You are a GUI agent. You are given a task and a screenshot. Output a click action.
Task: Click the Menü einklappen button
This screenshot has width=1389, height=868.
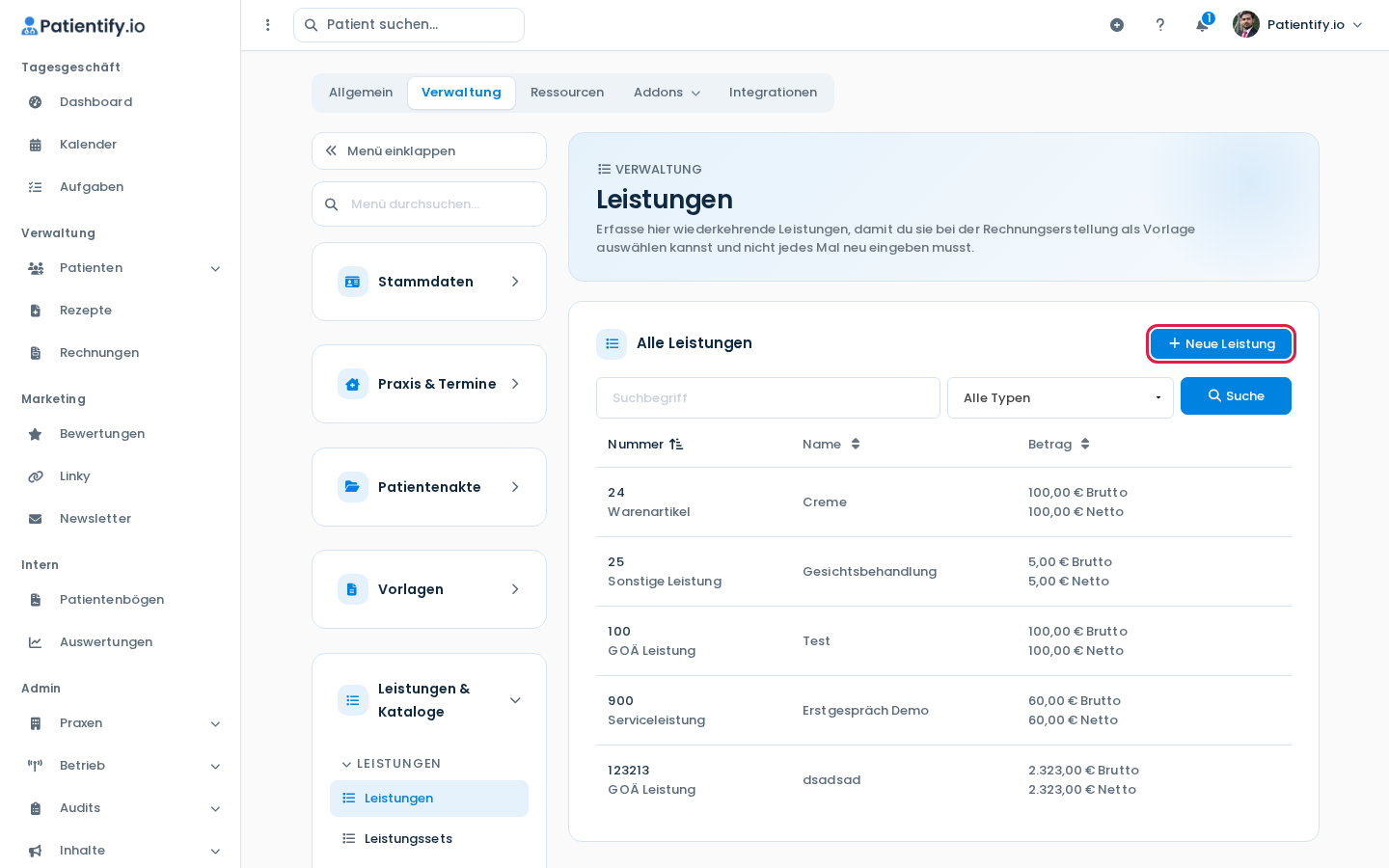(429, 151)
